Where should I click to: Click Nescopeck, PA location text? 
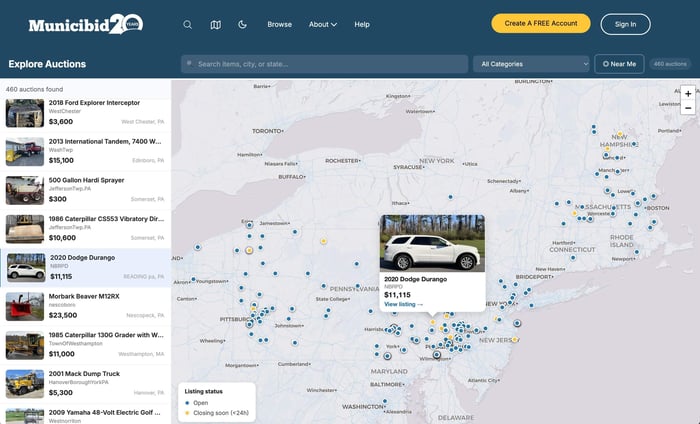[x=145, y=315]
